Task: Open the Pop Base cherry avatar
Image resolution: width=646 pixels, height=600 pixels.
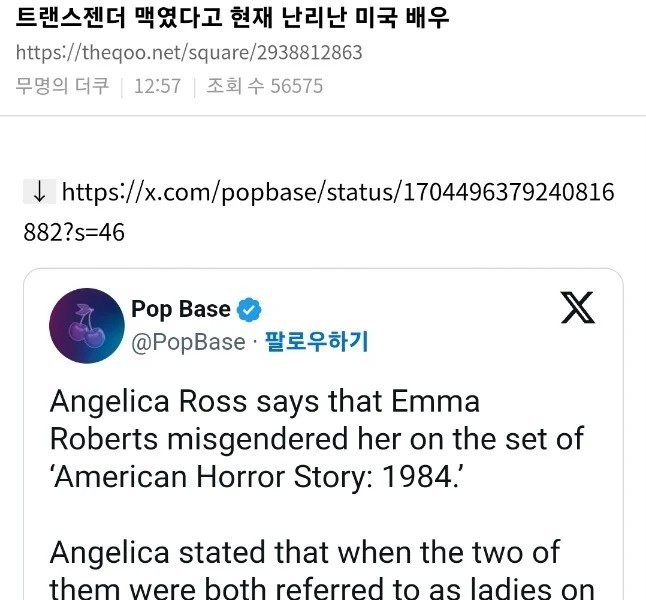Action: point(87,326)
